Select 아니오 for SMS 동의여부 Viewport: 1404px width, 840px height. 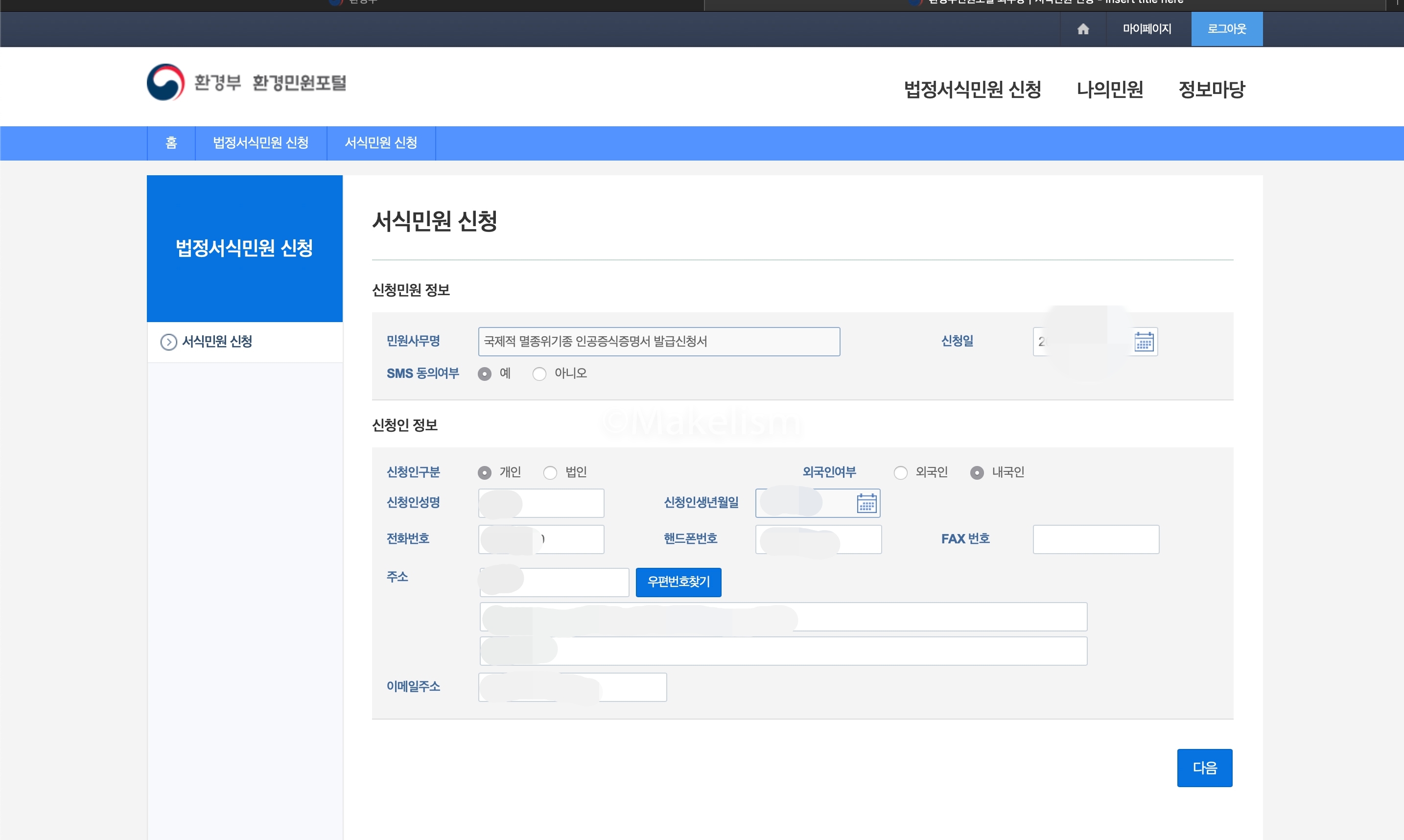(539, 374)
